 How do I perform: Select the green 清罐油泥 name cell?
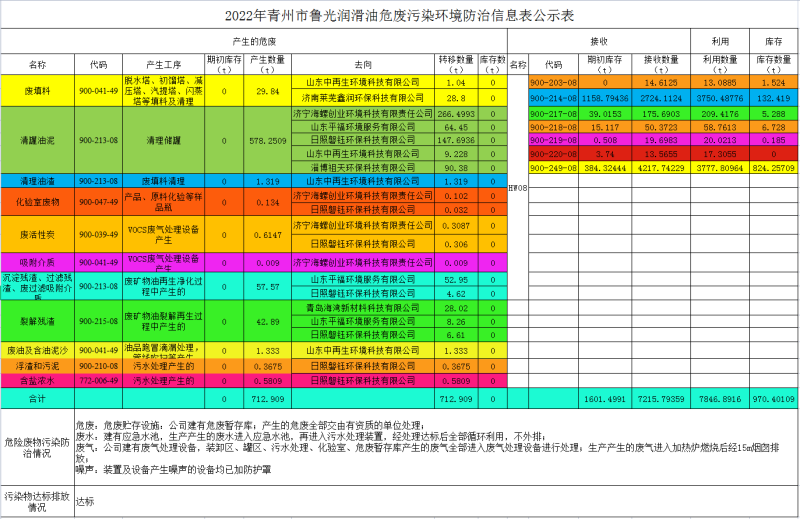pos(37,141)
